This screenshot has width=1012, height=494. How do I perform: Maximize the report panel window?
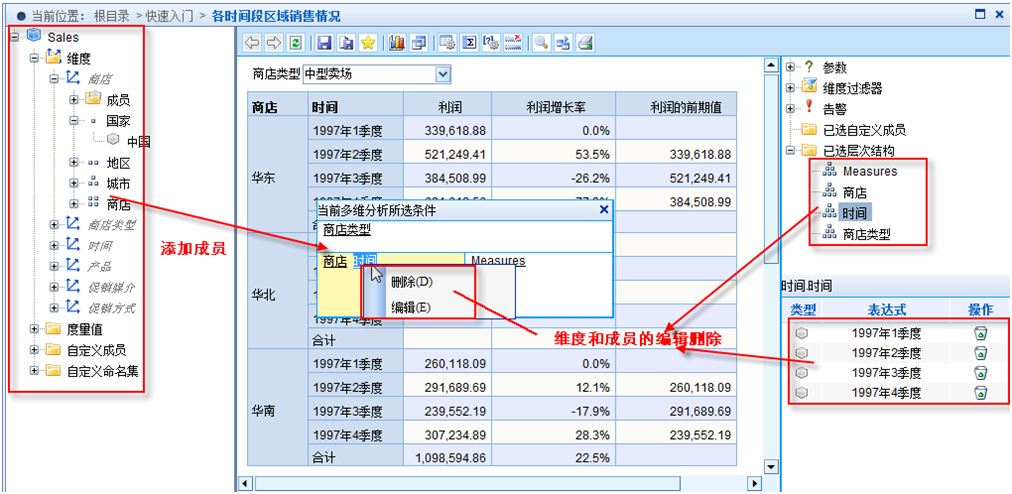(980, 14)
